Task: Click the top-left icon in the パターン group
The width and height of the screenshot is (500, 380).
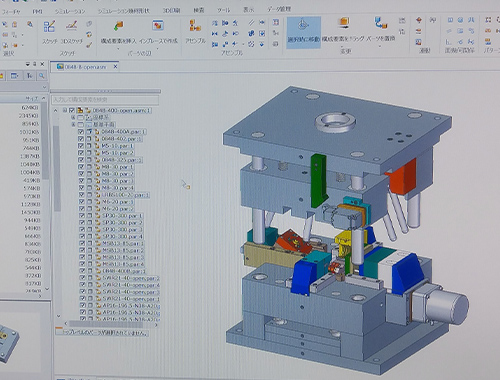Action: tap(488, 20)
